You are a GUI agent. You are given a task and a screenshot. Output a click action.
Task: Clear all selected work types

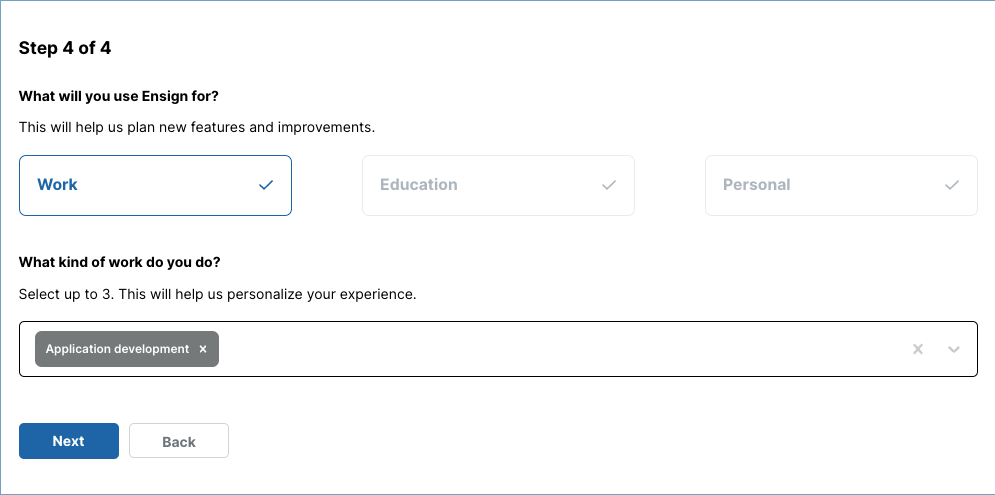[918, 349]
